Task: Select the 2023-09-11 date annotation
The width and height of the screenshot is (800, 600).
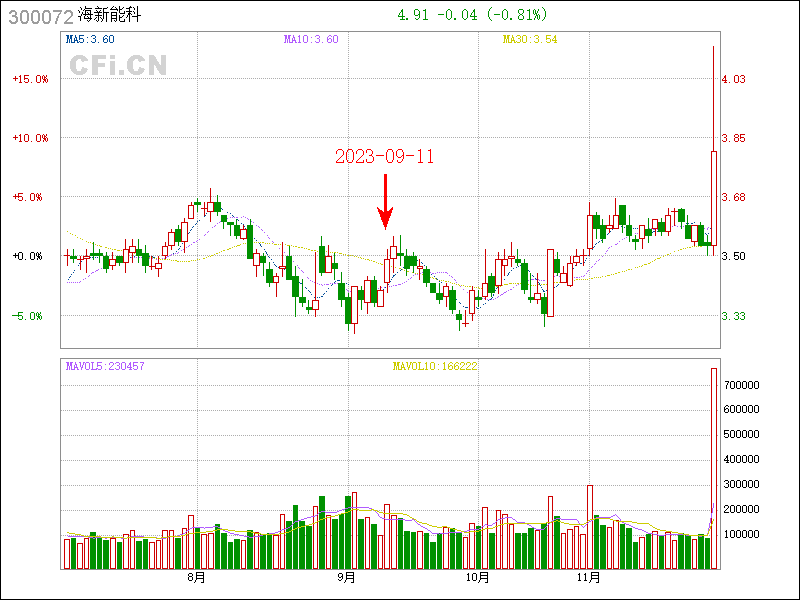Action: click(x=384, y=157)
